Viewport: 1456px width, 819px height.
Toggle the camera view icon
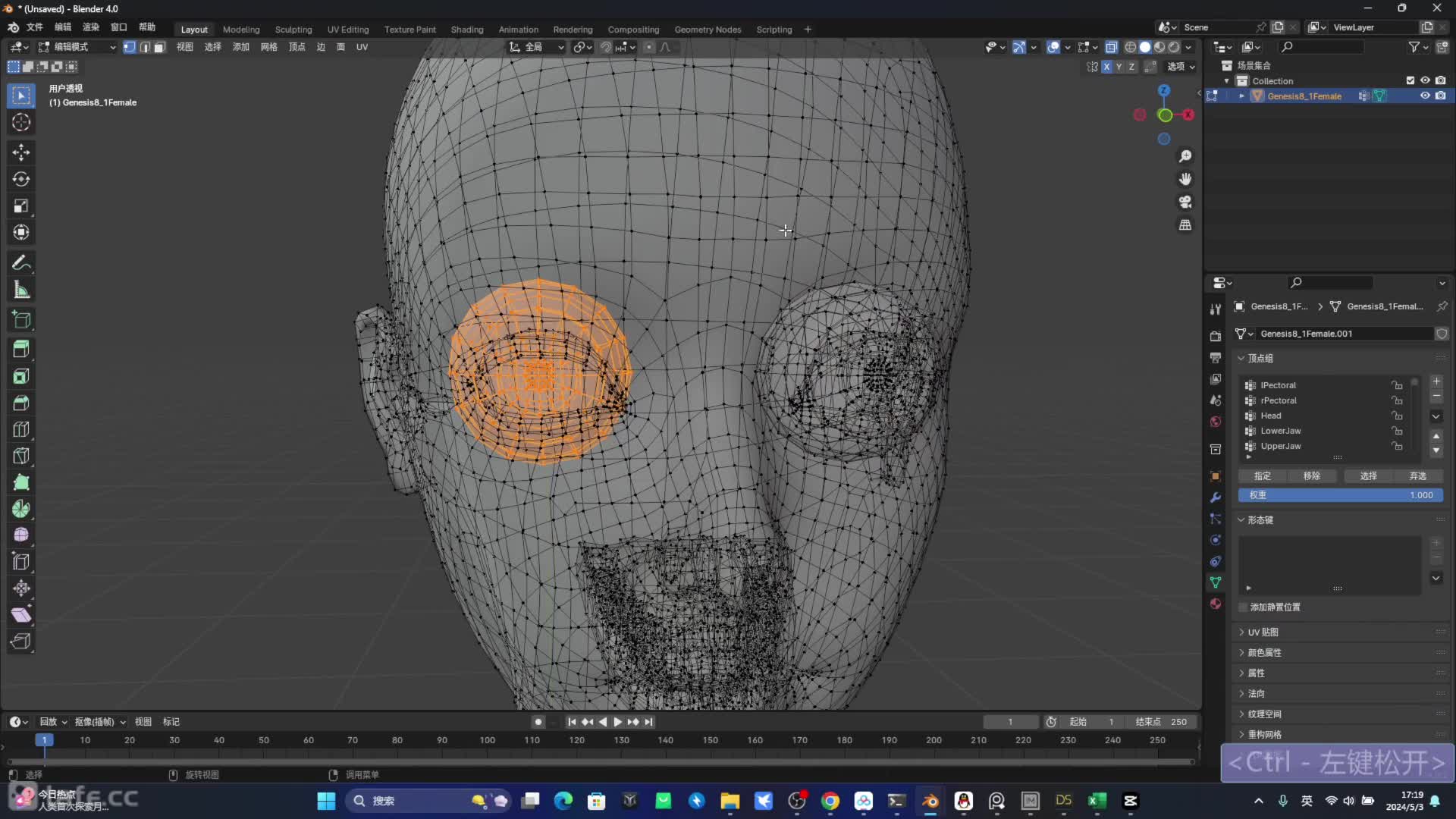pos(1185,202)
